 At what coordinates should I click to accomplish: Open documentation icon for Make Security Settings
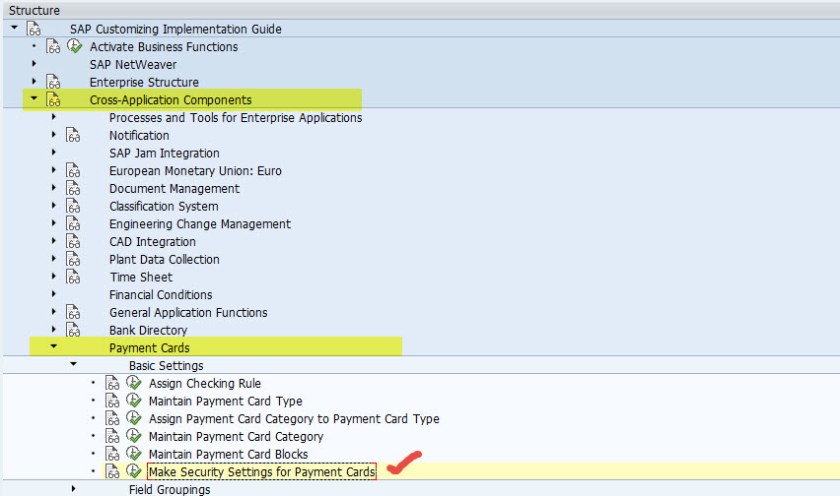tap(112, 471)
